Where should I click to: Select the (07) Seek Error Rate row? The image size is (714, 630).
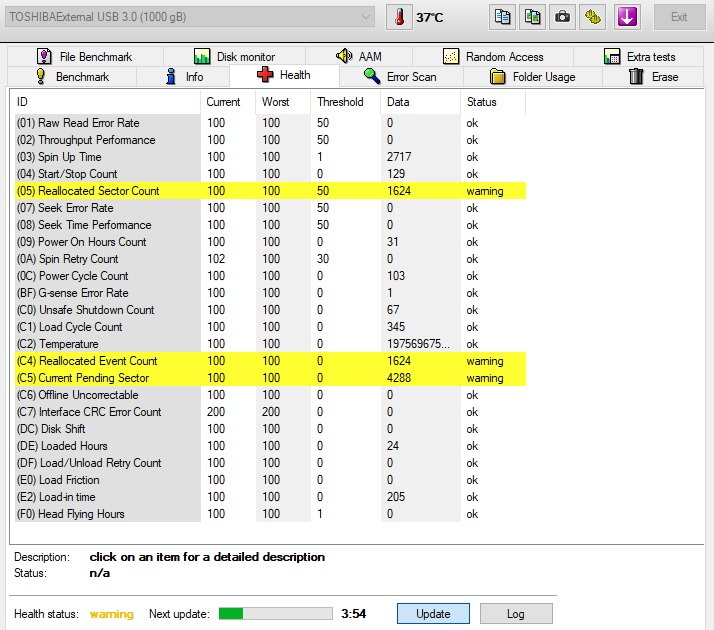[x=270, y=208]
